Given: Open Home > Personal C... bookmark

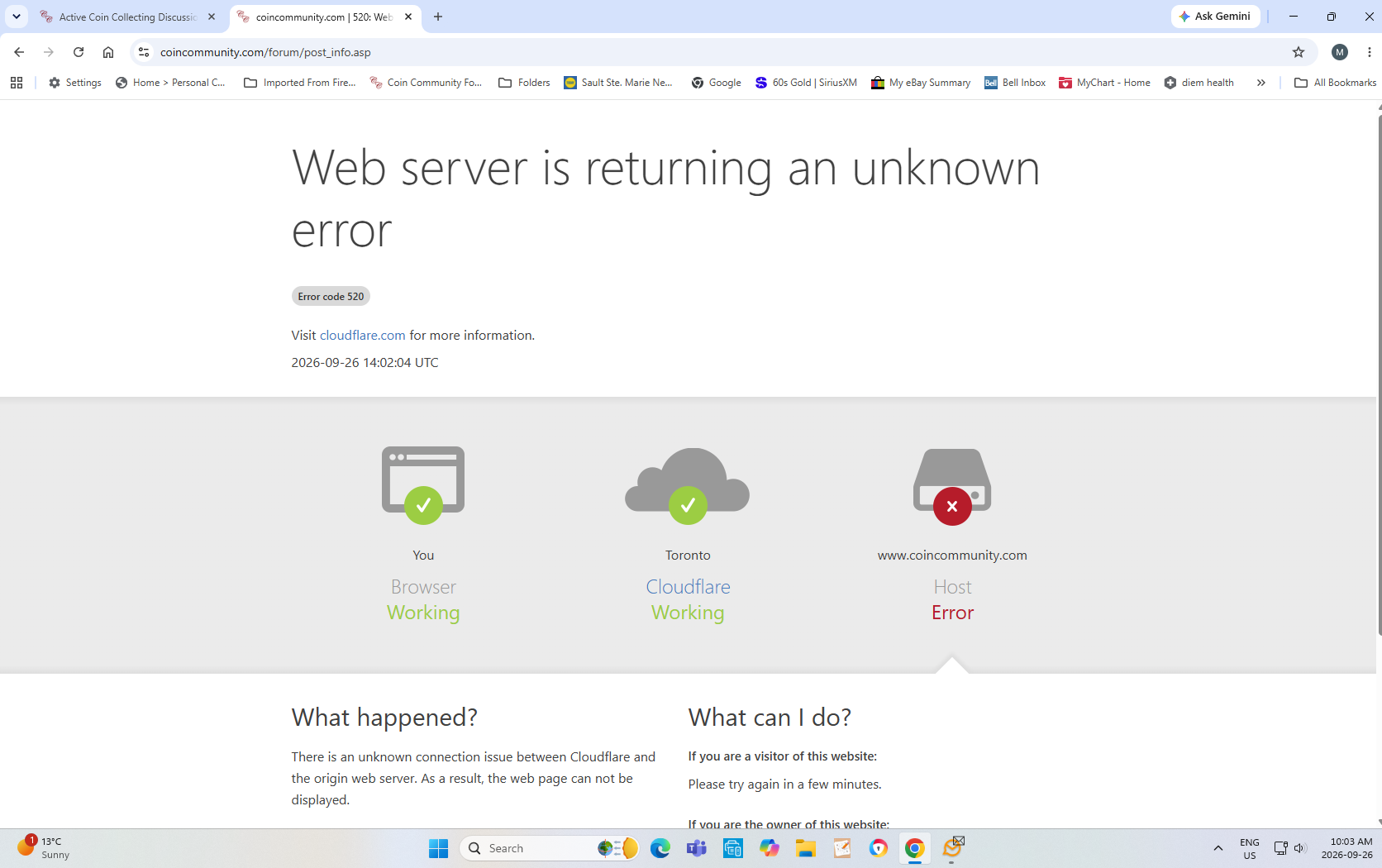Looking at the screenshot, I should [x=171, y=83].
